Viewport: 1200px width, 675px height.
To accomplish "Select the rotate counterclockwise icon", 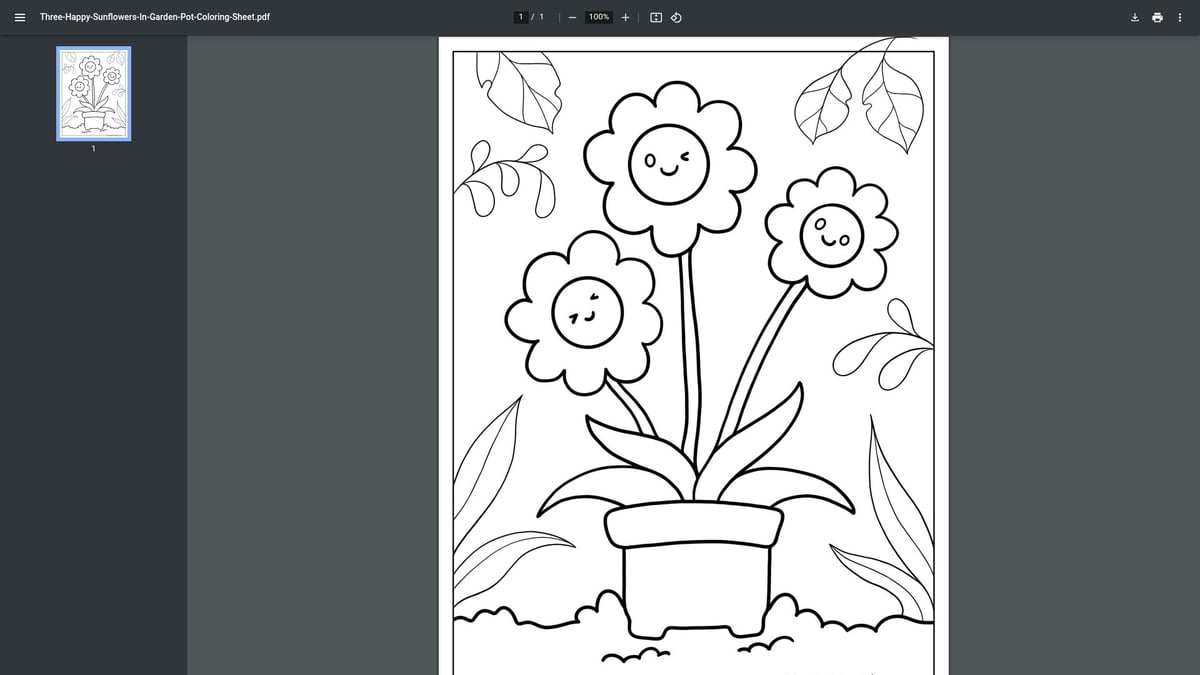I will pyautogui.click(x=676, y=17).
